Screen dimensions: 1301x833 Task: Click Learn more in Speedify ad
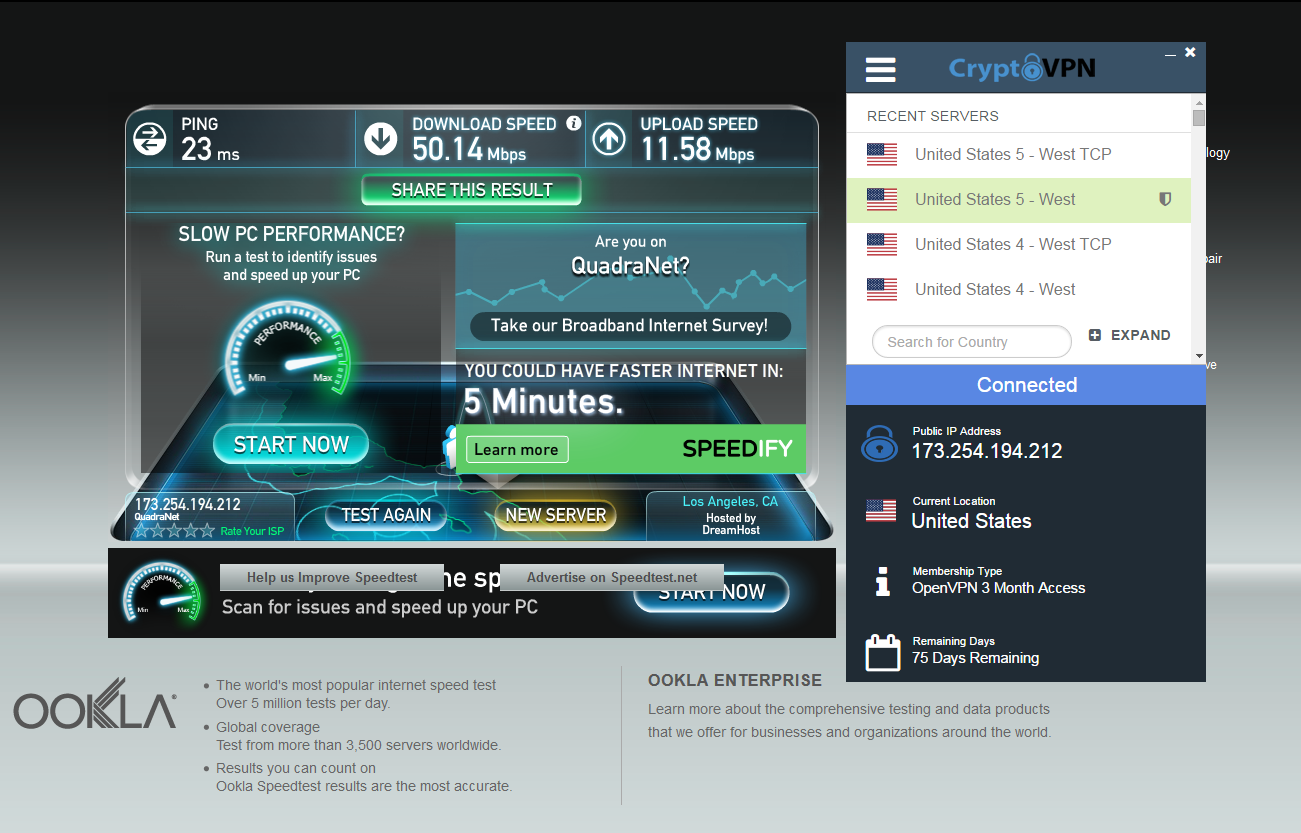[x=516, y=450]
